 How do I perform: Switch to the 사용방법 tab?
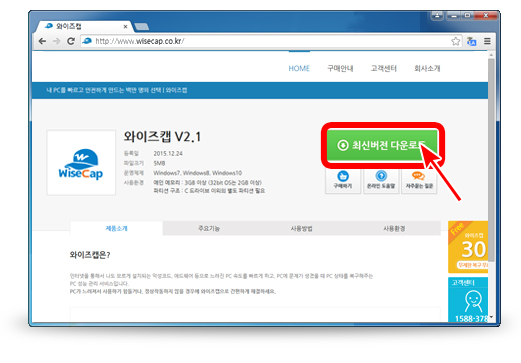[301, 228]
